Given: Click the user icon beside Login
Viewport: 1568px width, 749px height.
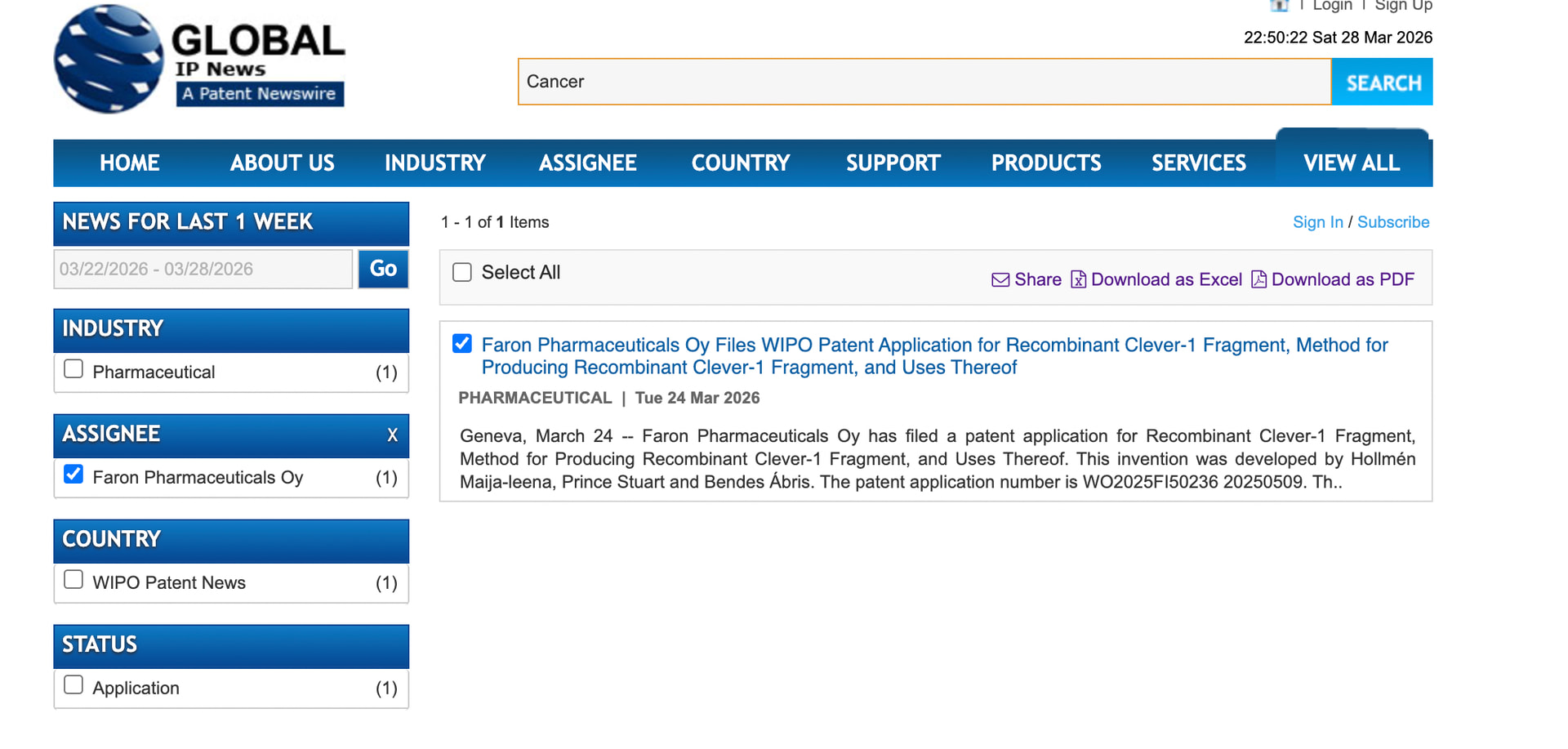Looking at the screenshot, I should 1279,6.
